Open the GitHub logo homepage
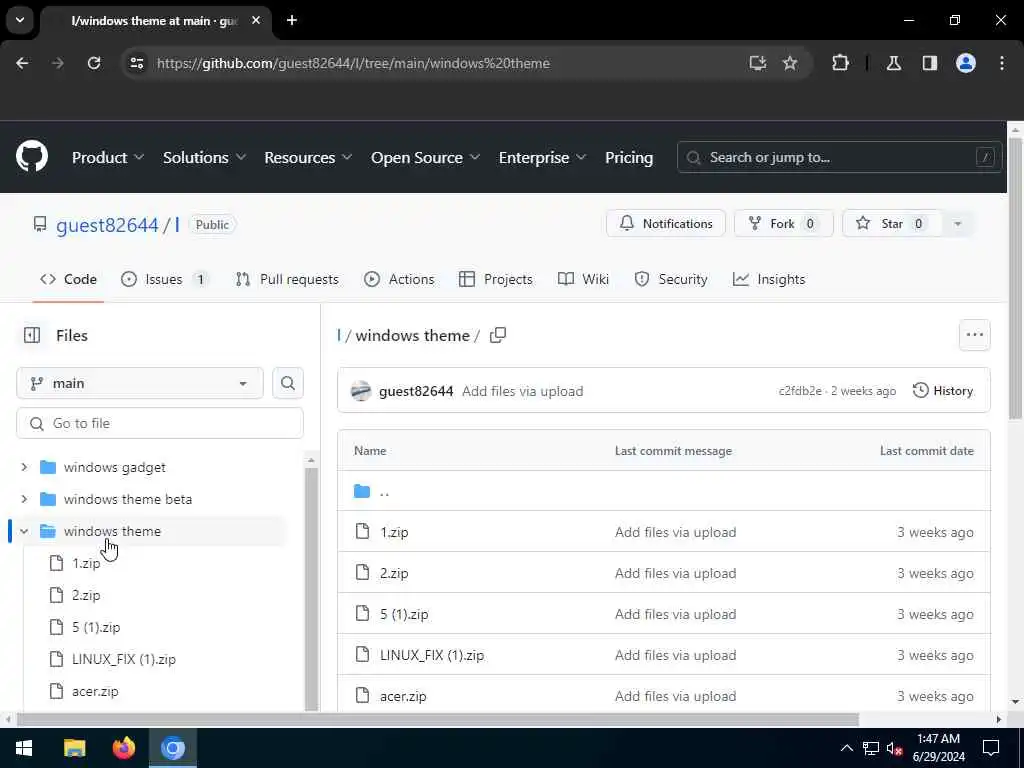1024x768 pixels. tap(32, 157)
